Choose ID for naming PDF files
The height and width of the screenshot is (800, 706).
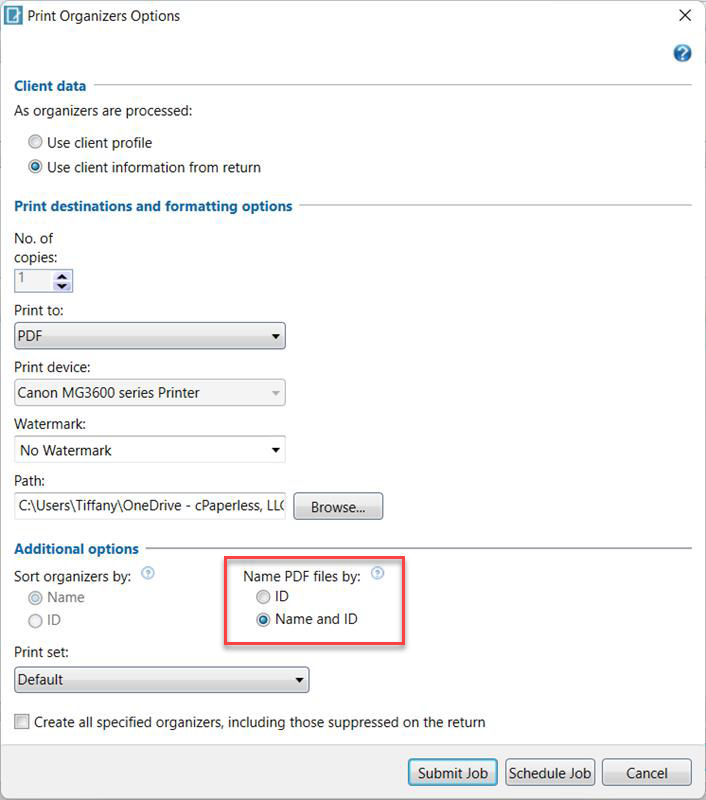tap(263, 596)
